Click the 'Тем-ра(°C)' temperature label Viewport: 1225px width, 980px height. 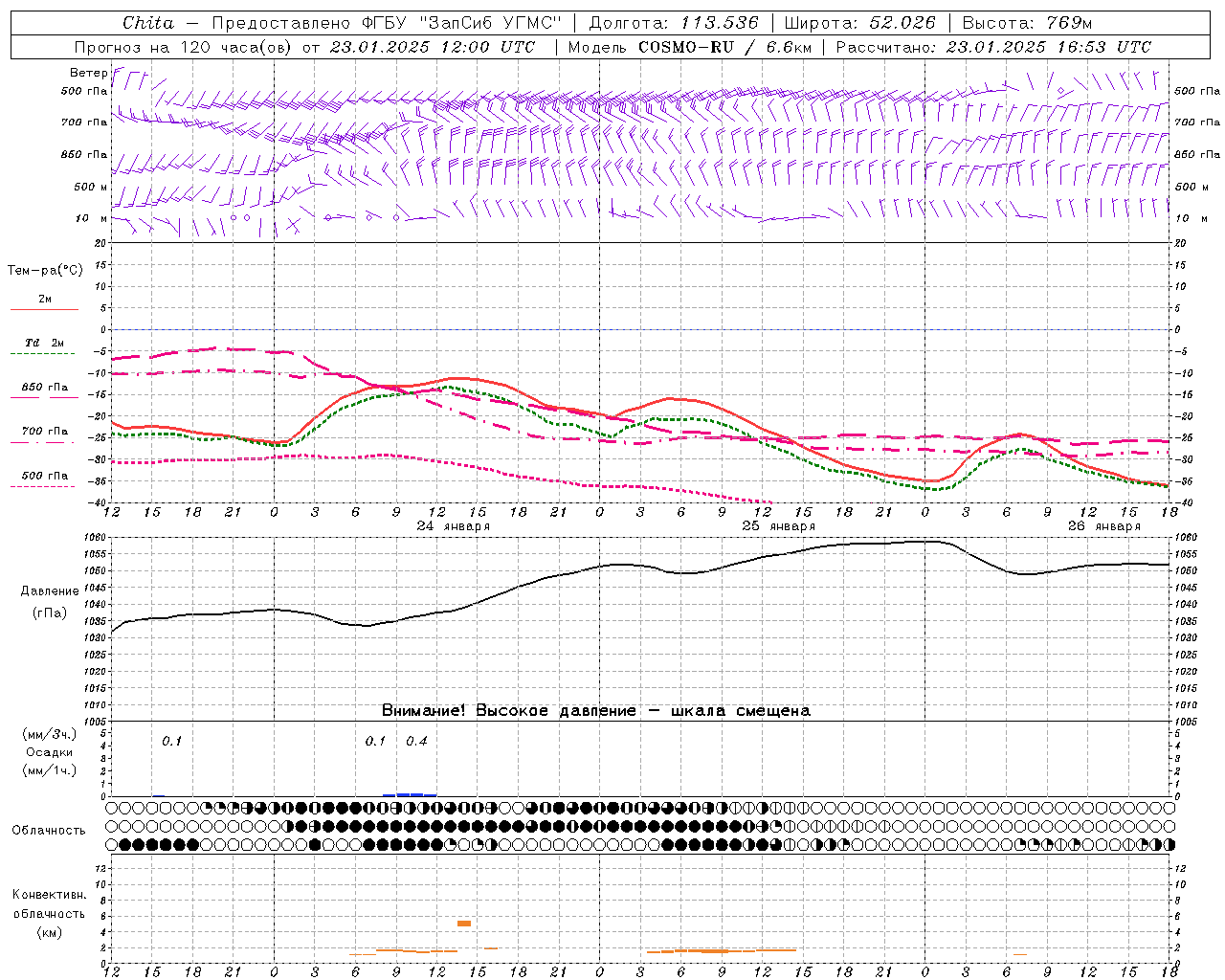tap(45, 271)
